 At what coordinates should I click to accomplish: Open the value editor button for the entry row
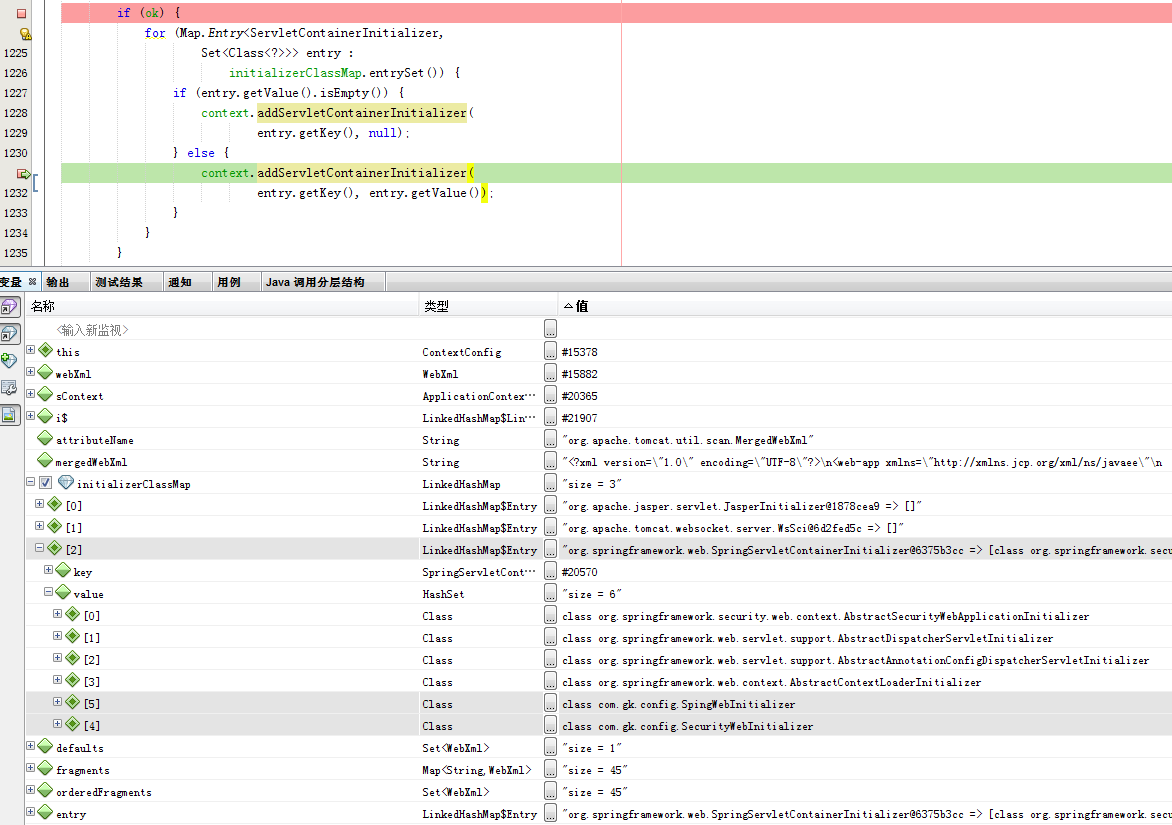(550, 812)
